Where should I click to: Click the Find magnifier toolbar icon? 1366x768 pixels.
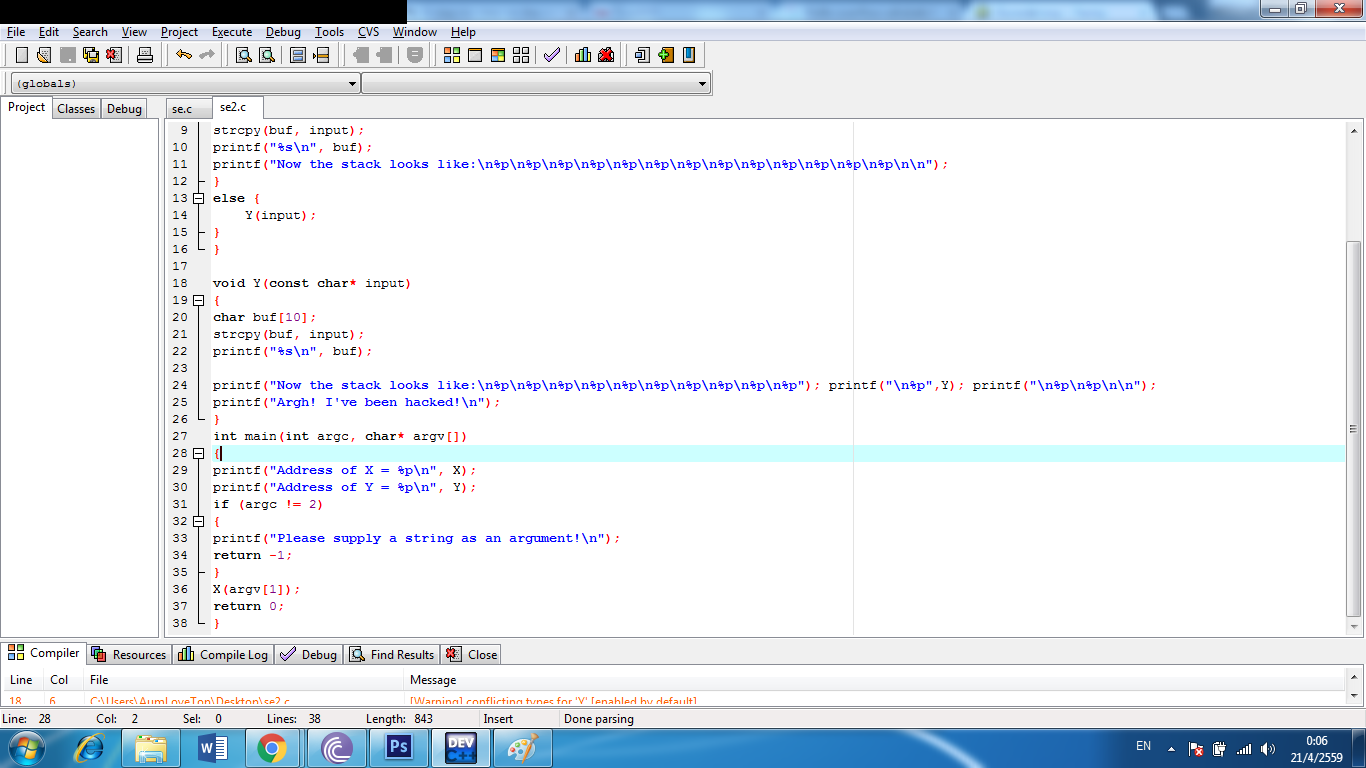(243, 55)
